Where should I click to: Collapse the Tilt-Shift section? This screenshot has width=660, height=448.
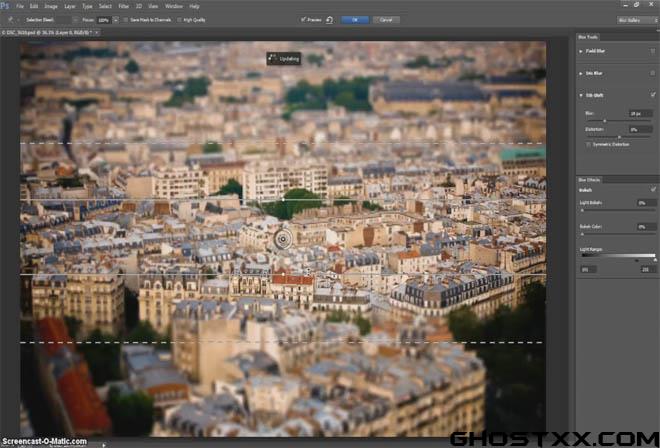coord(581,96)
